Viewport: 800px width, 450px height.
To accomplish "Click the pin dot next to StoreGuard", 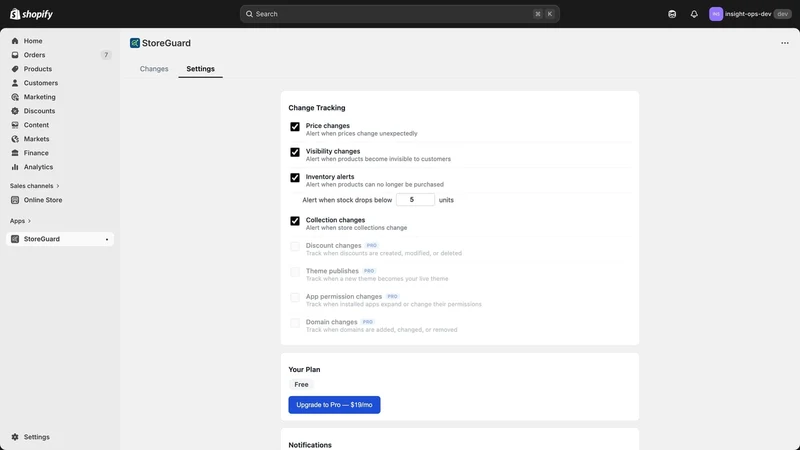I will point(107,239).
